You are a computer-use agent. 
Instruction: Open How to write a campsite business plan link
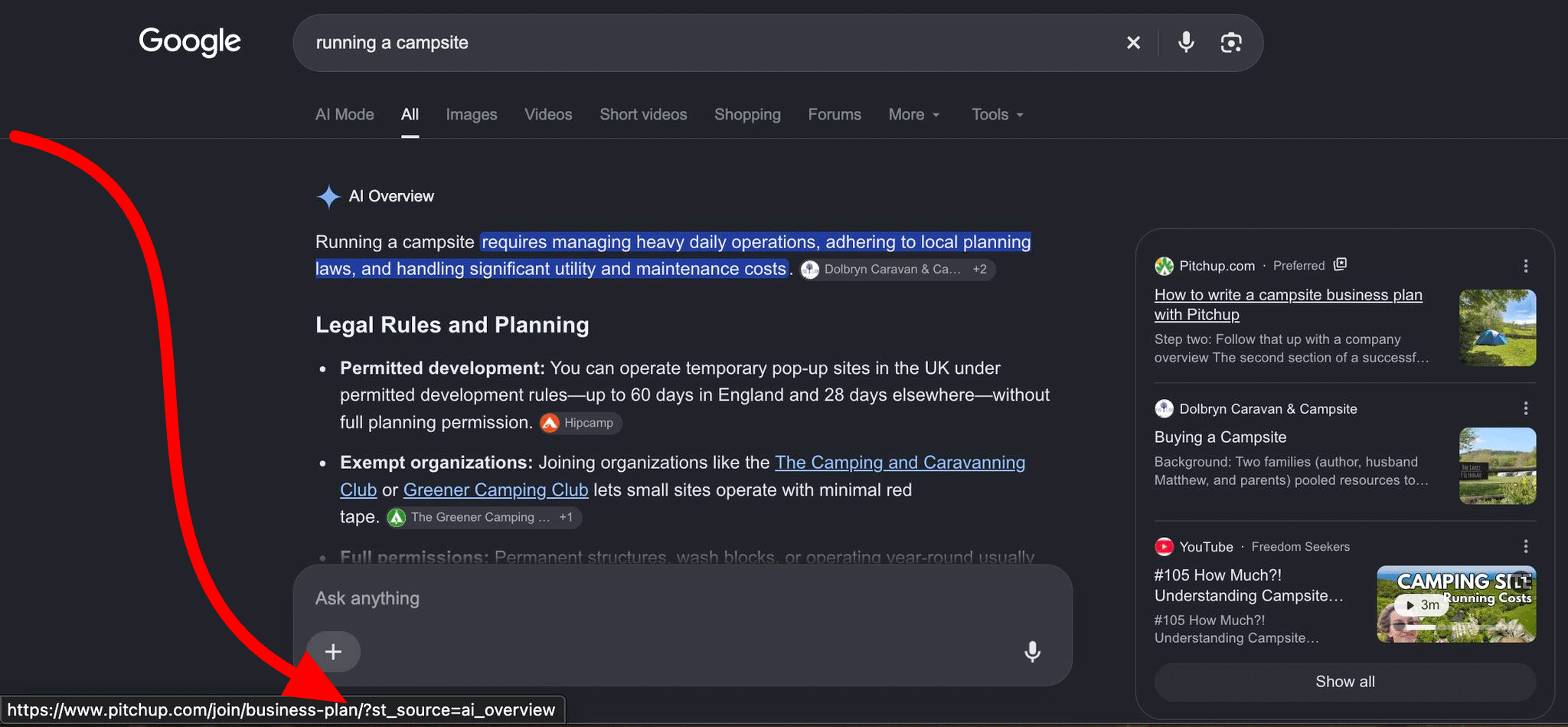pyautogui.click(x=1289, y=305)
